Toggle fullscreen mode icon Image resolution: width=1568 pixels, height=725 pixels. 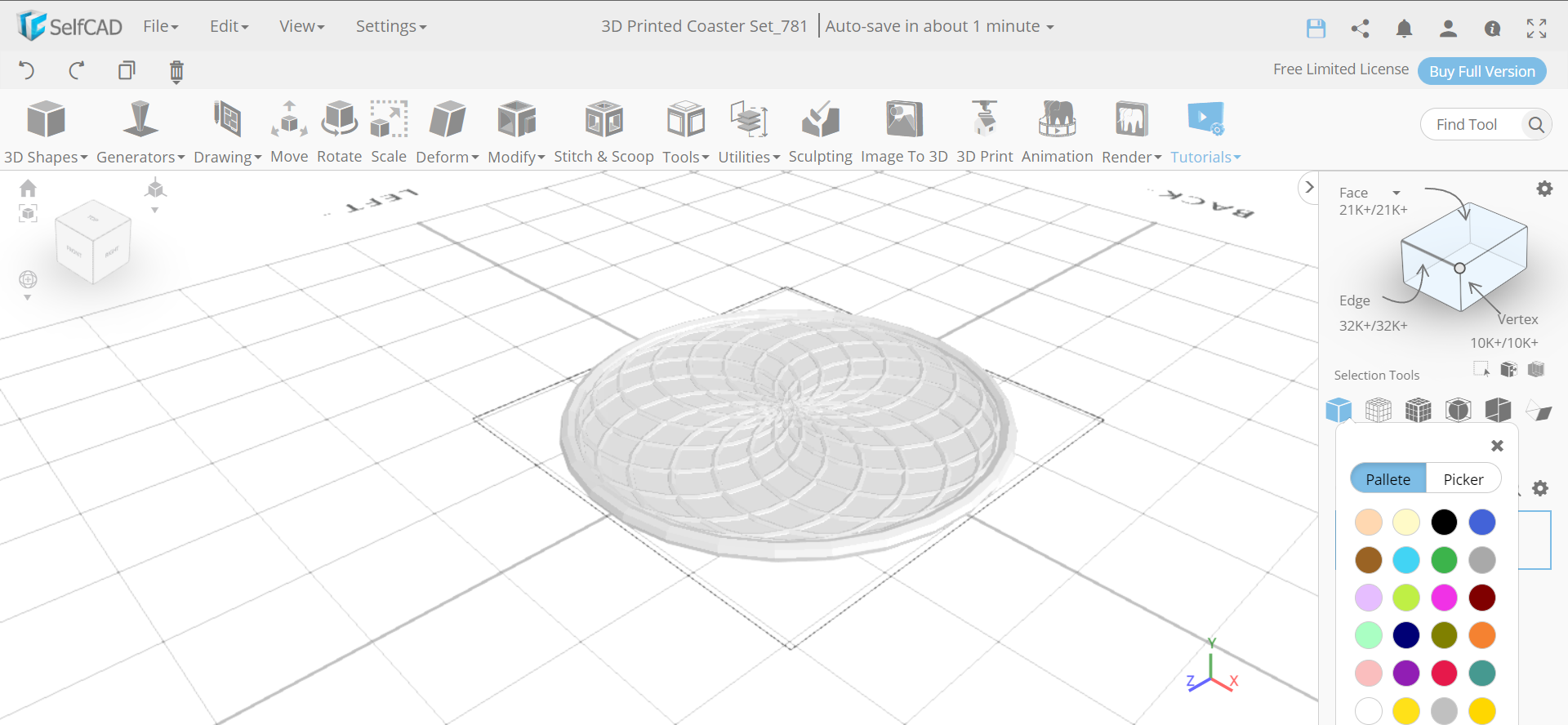click(1536, 29)
